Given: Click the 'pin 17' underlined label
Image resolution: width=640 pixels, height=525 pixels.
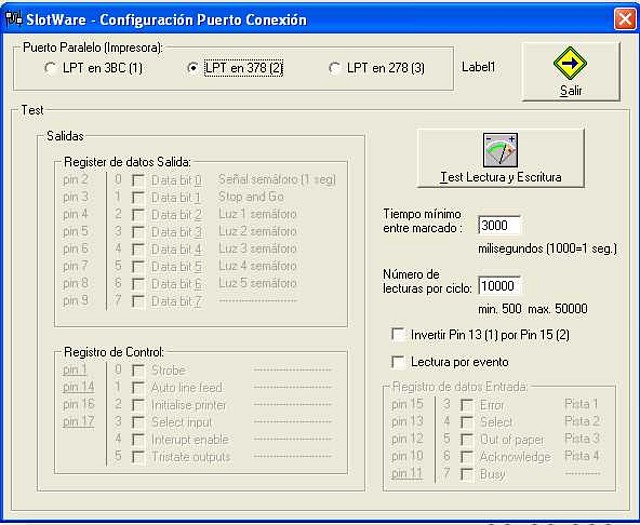Looking at the screenshot, I should (78, 421).
